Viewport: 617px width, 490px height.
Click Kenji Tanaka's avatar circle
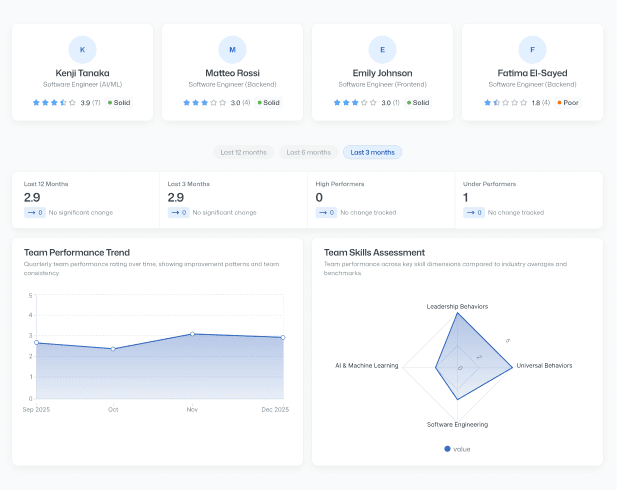click(x=82, y=49)
